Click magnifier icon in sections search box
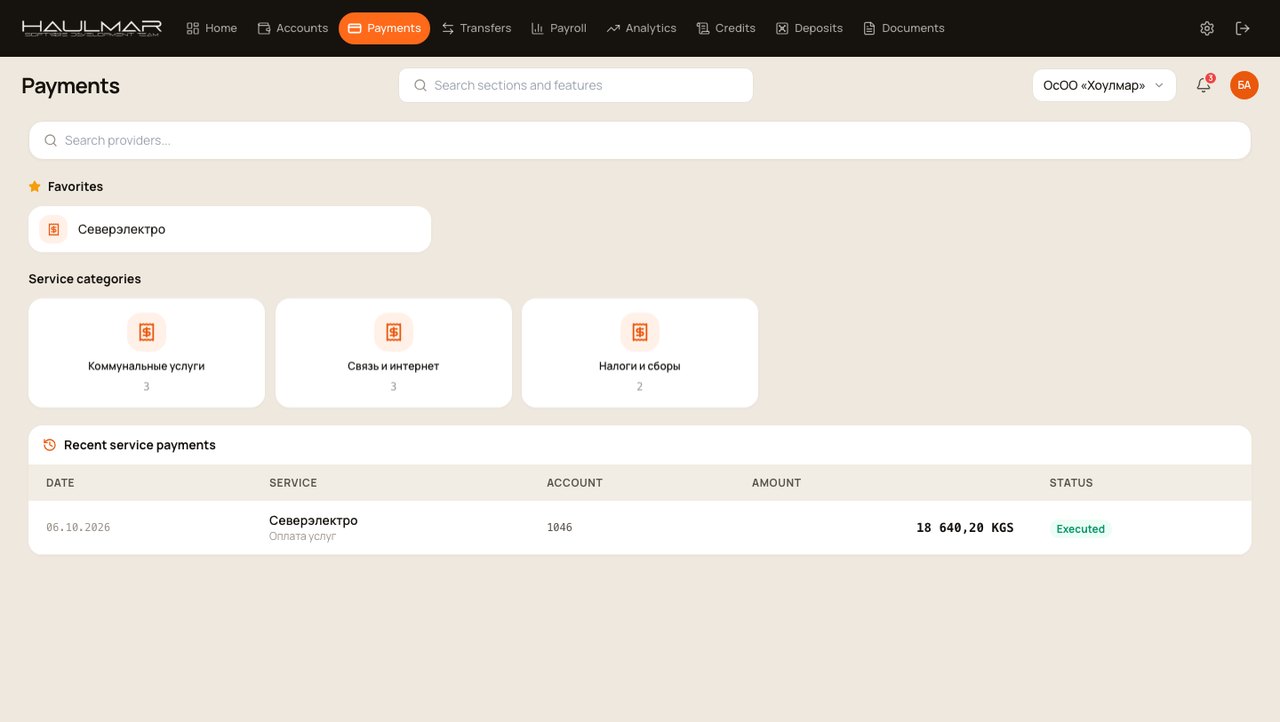The image size is (1280, 722). tap(420, 85)
